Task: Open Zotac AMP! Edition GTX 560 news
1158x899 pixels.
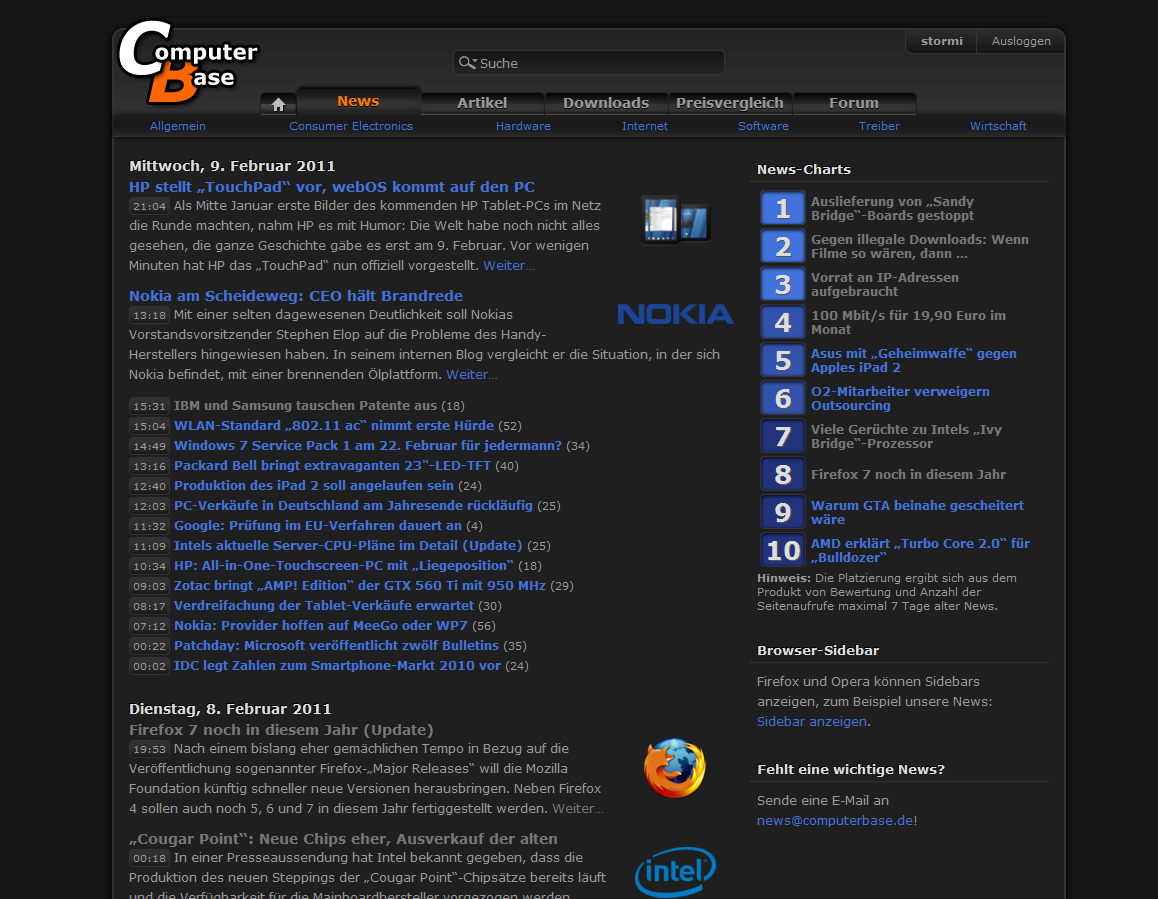Action: [360, 585]
